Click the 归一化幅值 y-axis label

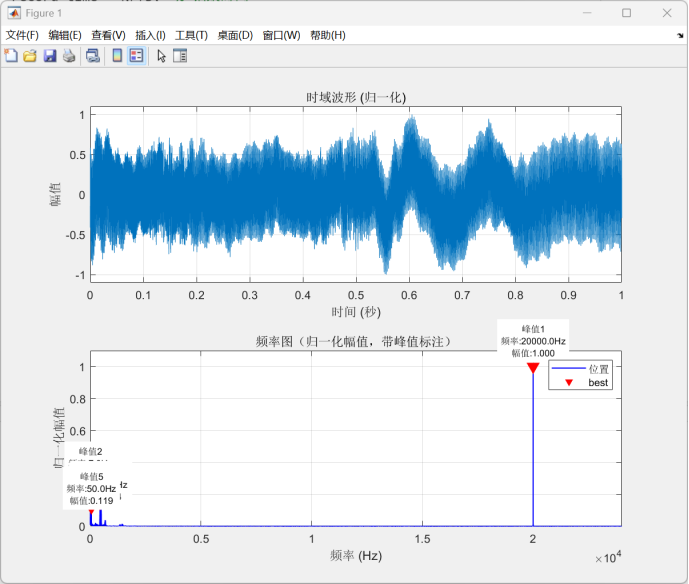click(x=59, y=438)
